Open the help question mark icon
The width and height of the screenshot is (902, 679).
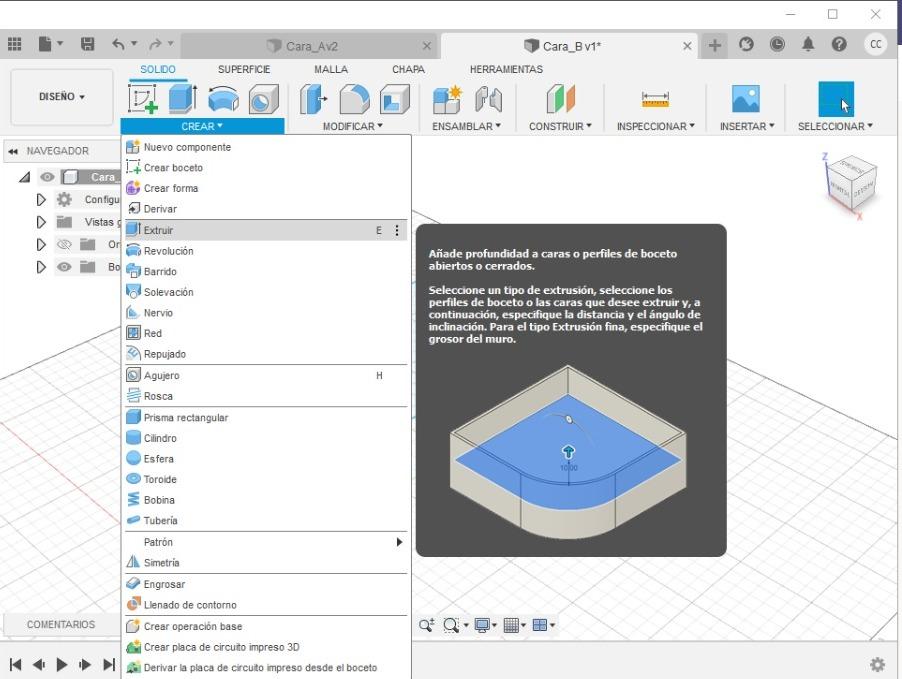click(839, 44)
